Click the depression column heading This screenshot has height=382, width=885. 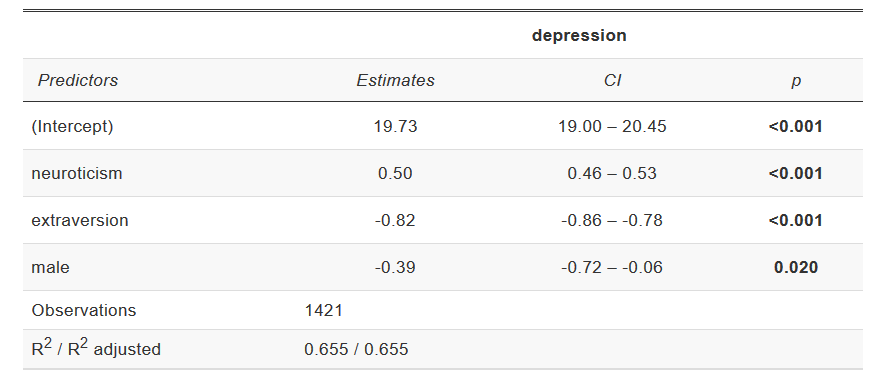579,36
